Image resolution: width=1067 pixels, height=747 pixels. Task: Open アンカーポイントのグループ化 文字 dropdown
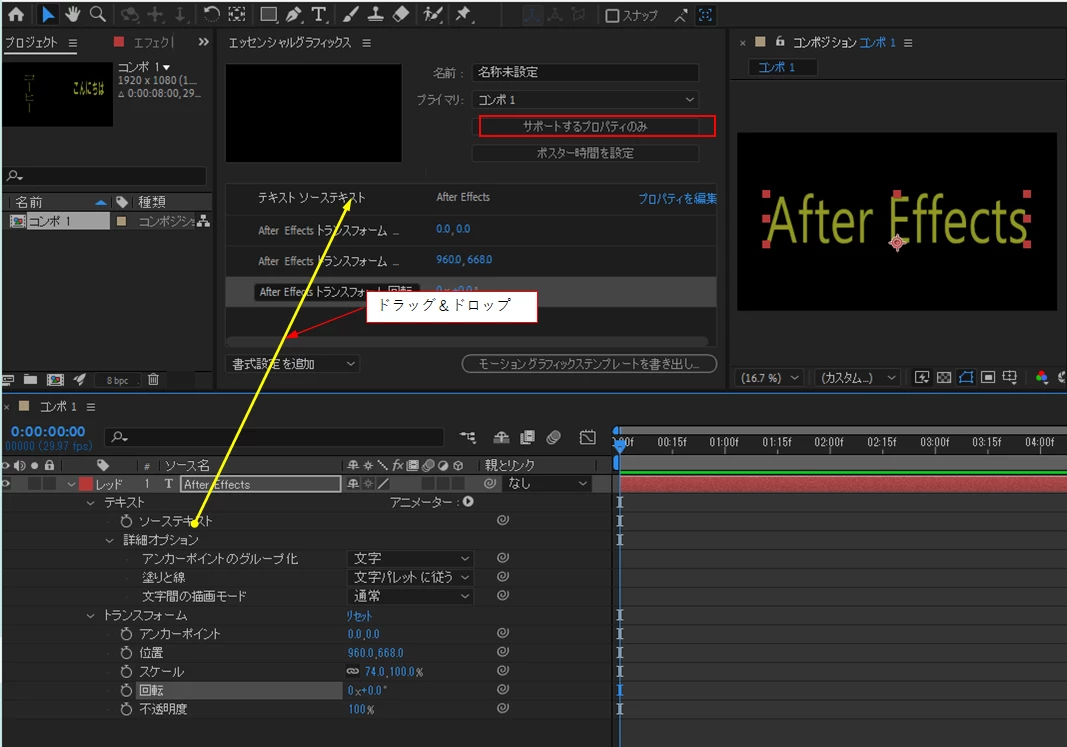[410, 559]
